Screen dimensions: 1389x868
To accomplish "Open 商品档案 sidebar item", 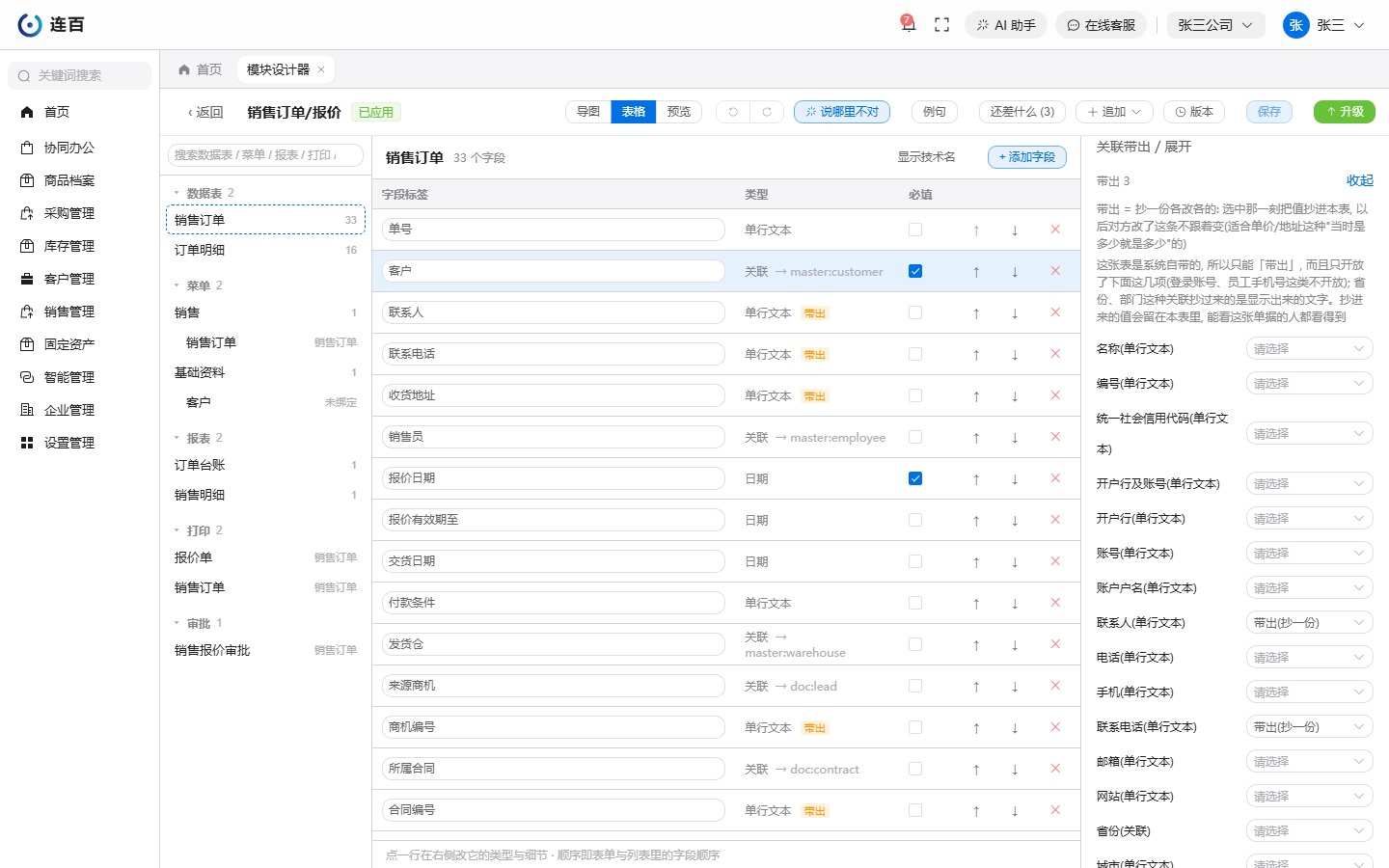I will point(79,180).
